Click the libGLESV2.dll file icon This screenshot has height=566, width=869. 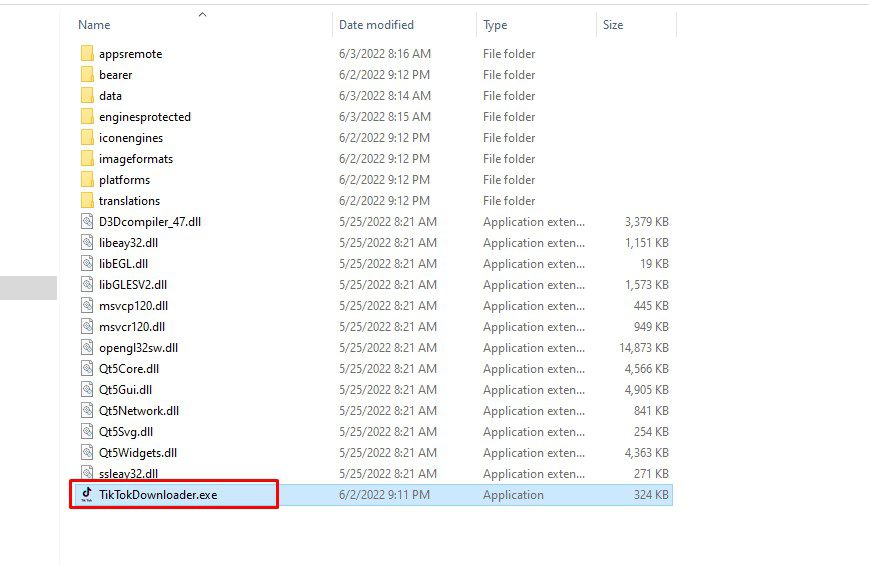pyautogui.click(x=87, y=285)
